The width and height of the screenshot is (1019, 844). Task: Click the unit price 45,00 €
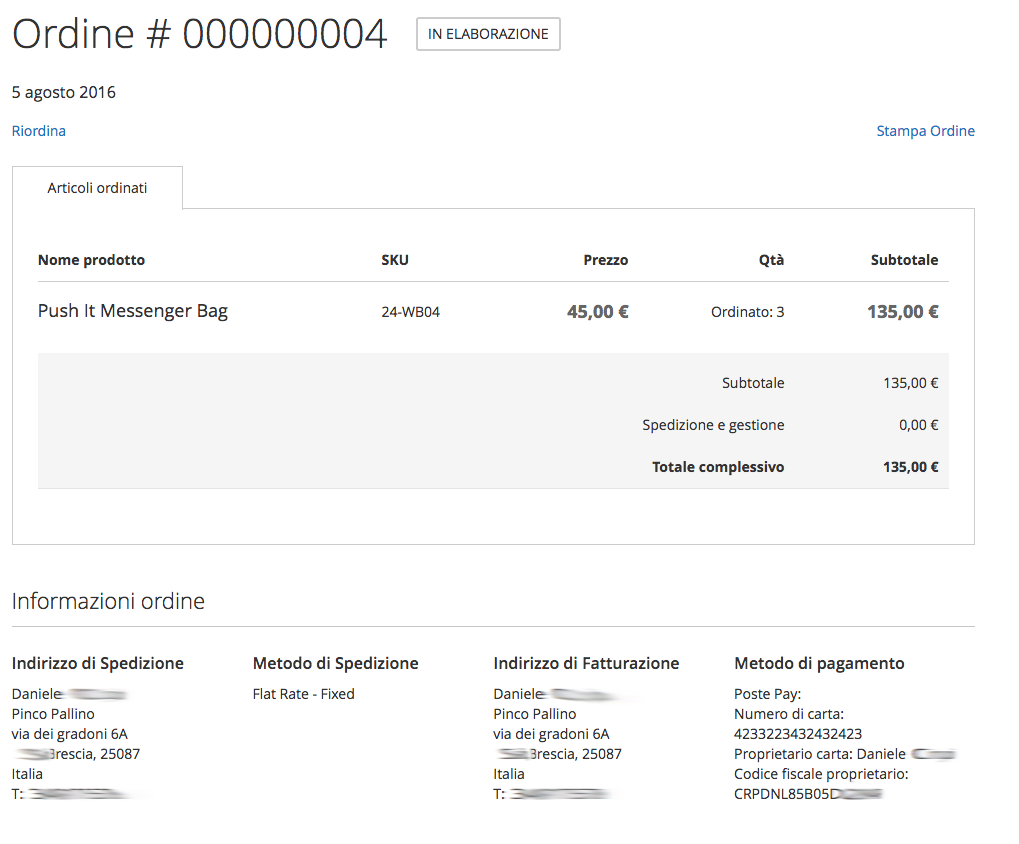coord(598,312)
